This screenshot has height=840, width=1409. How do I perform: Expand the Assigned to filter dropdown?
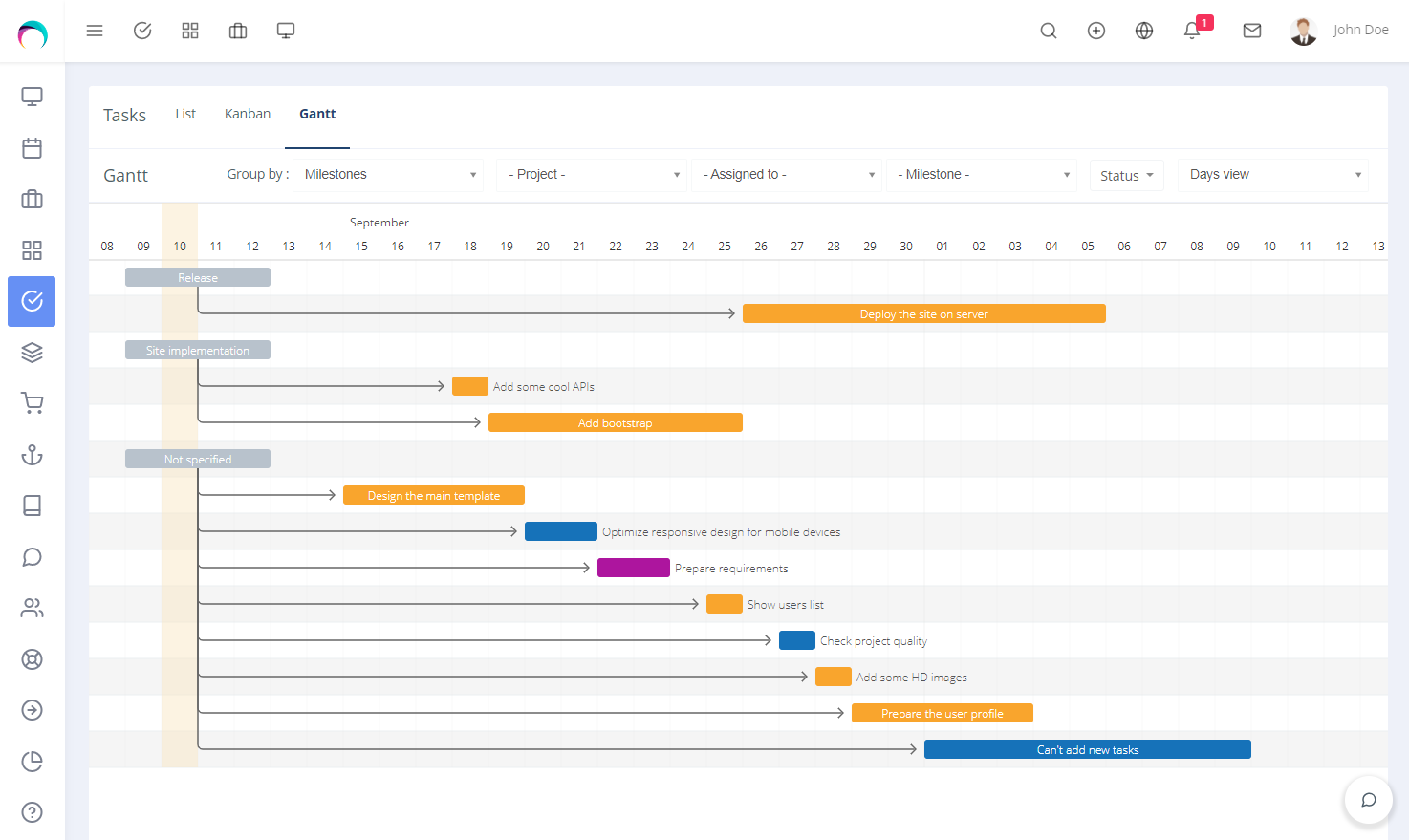pos(786,174)
